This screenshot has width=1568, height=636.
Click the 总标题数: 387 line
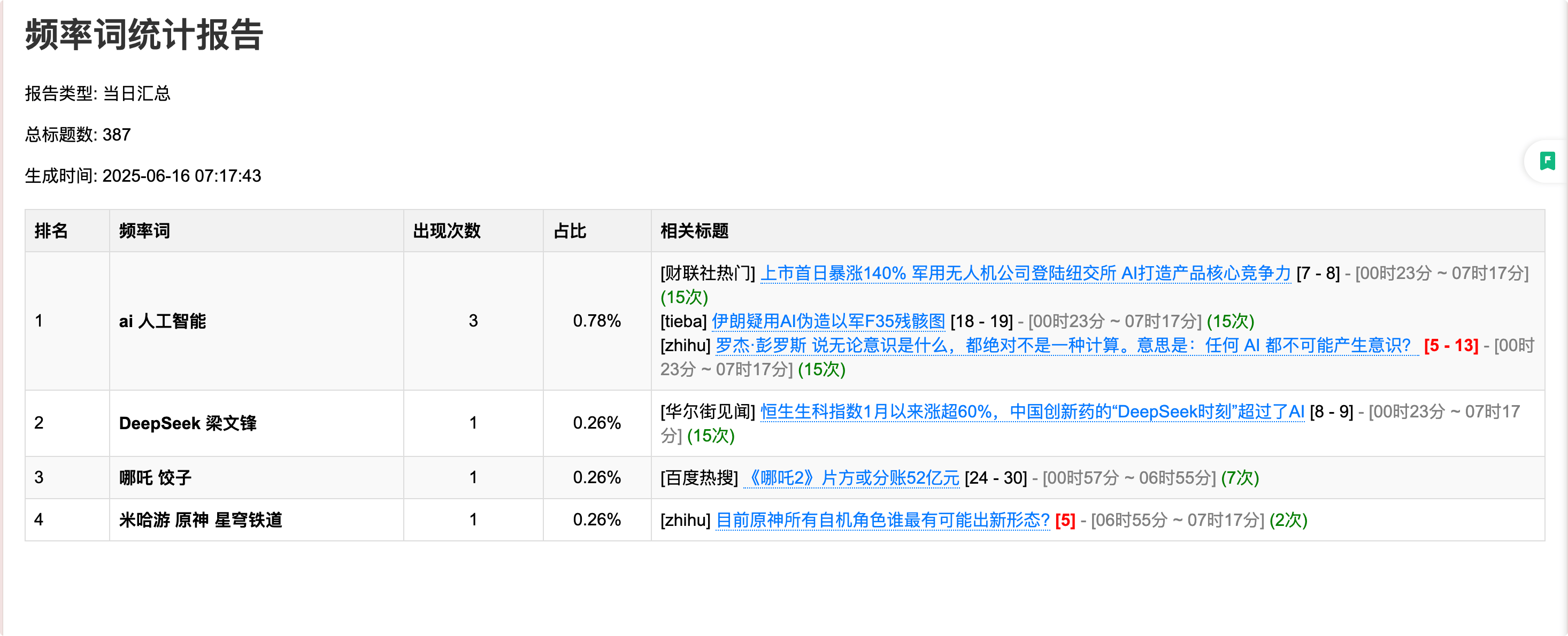click(78, 134)
